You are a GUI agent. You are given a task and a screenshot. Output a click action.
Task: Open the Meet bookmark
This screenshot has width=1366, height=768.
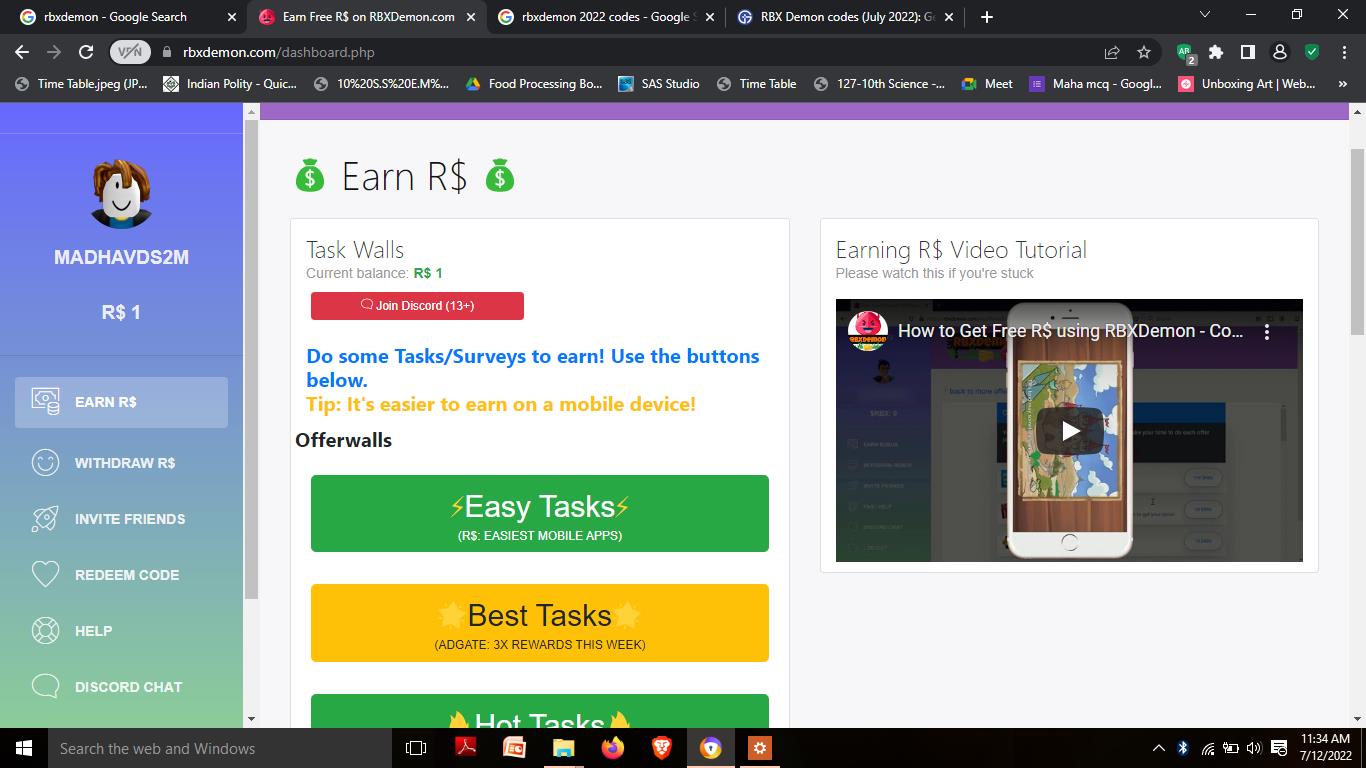click(987, 84)
